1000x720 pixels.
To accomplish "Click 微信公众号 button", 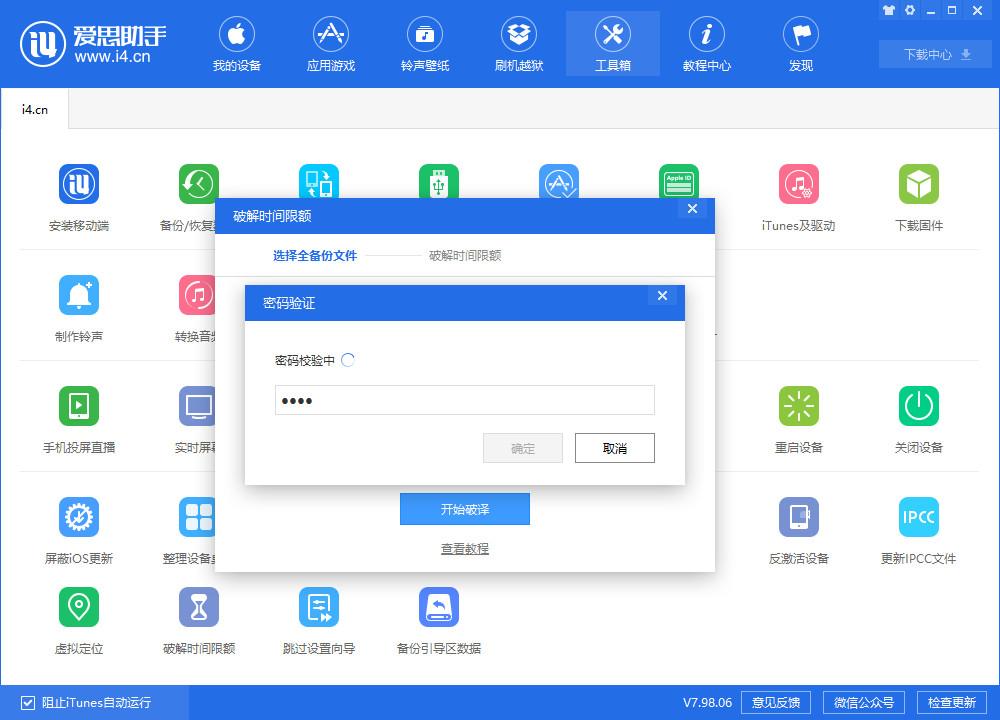I will point(864,703).
